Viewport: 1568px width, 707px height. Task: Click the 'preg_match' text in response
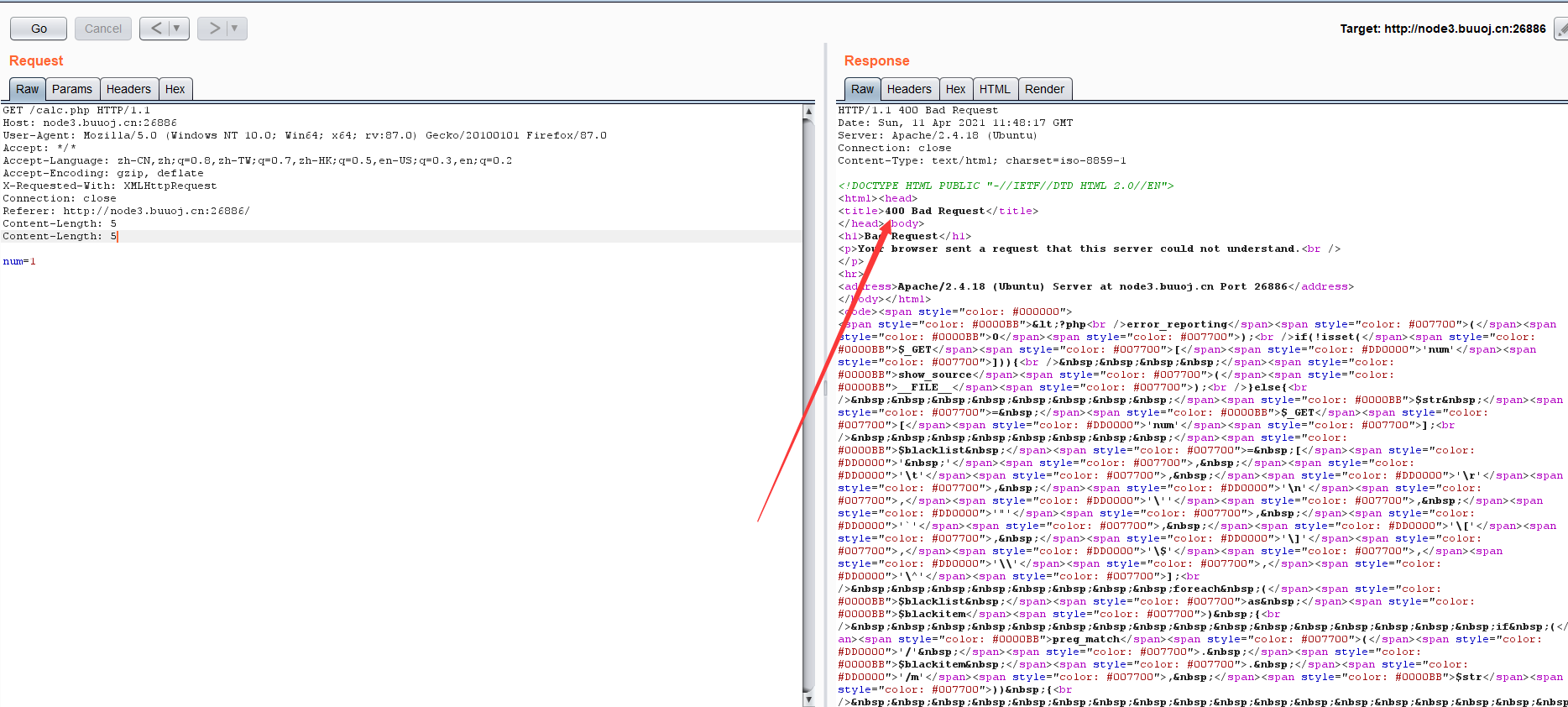click(1086, 639)
